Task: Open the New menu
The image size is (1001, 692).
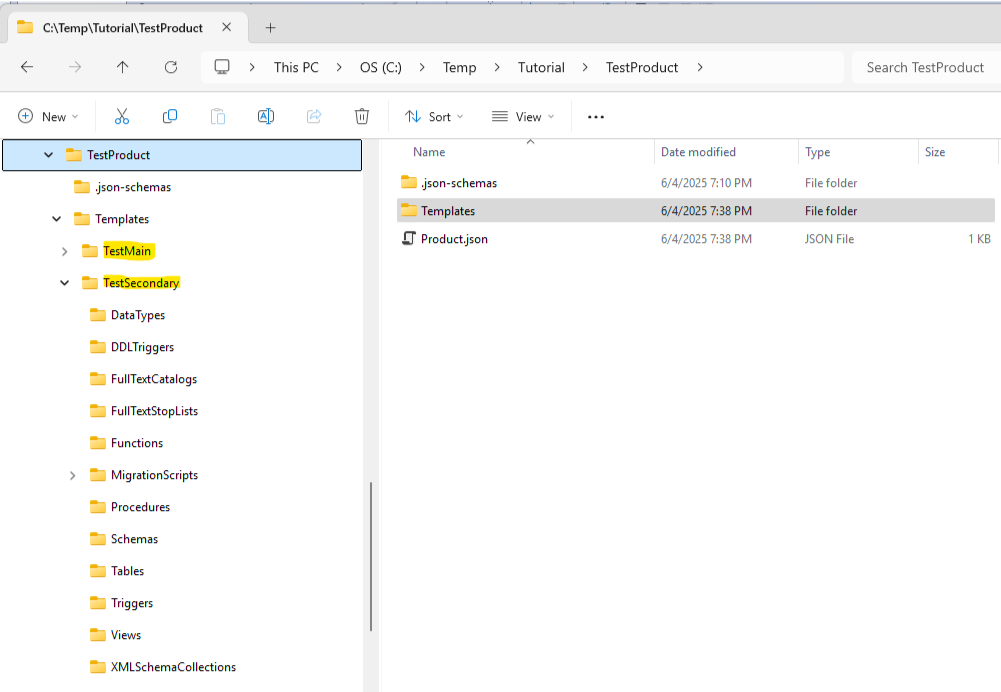Action: (x=48, y=116)
